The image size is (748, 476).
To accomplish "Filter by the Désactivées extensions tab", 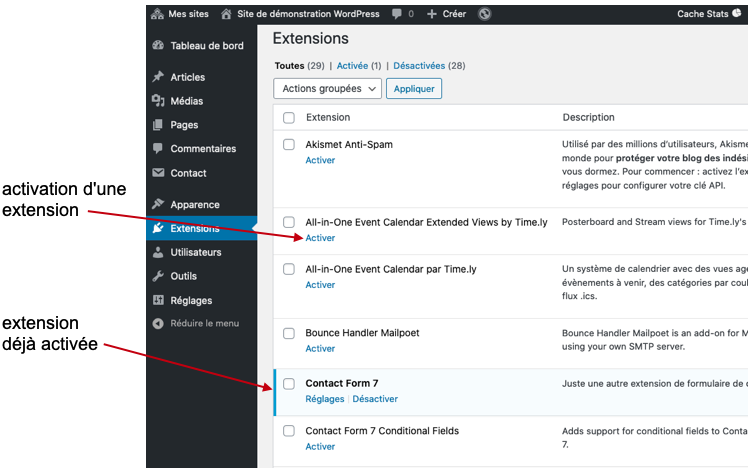I will (x=420, y=65).
